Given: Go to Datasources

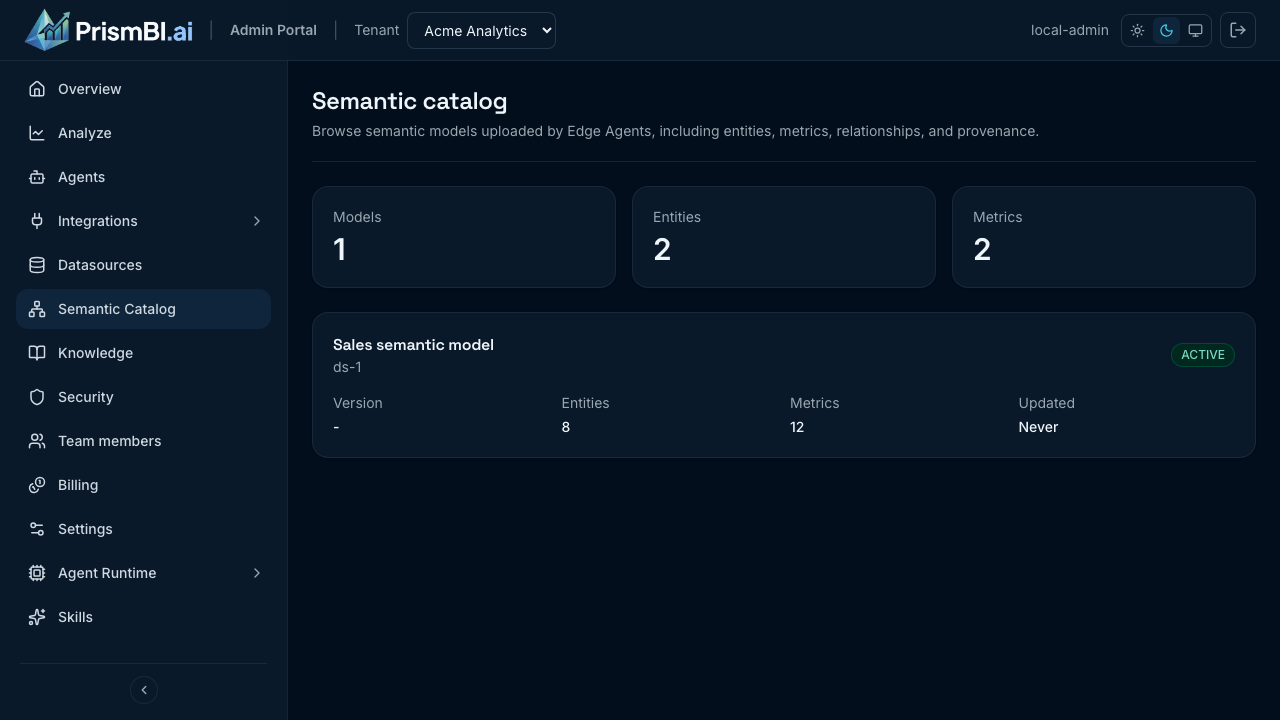Looking at the screenshot, I should [x=143, y=265].
